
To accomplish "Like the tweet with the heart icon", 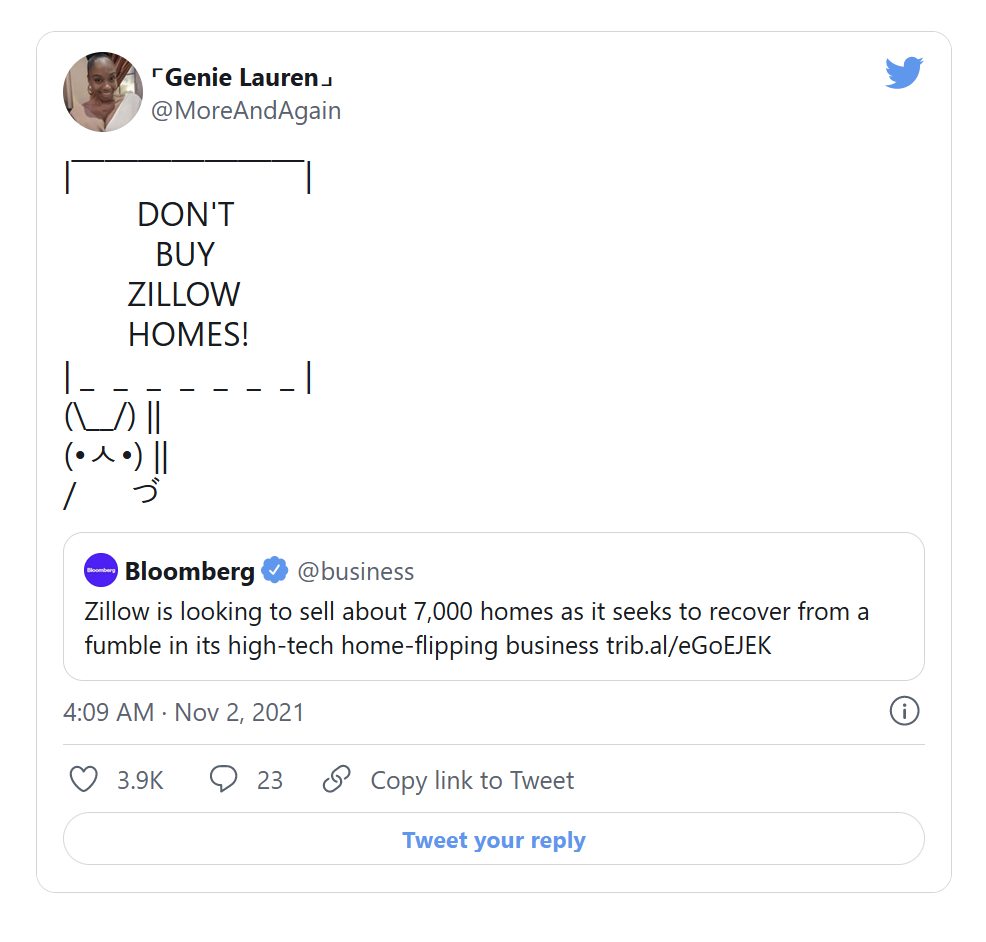I will [x=84, y=779].
